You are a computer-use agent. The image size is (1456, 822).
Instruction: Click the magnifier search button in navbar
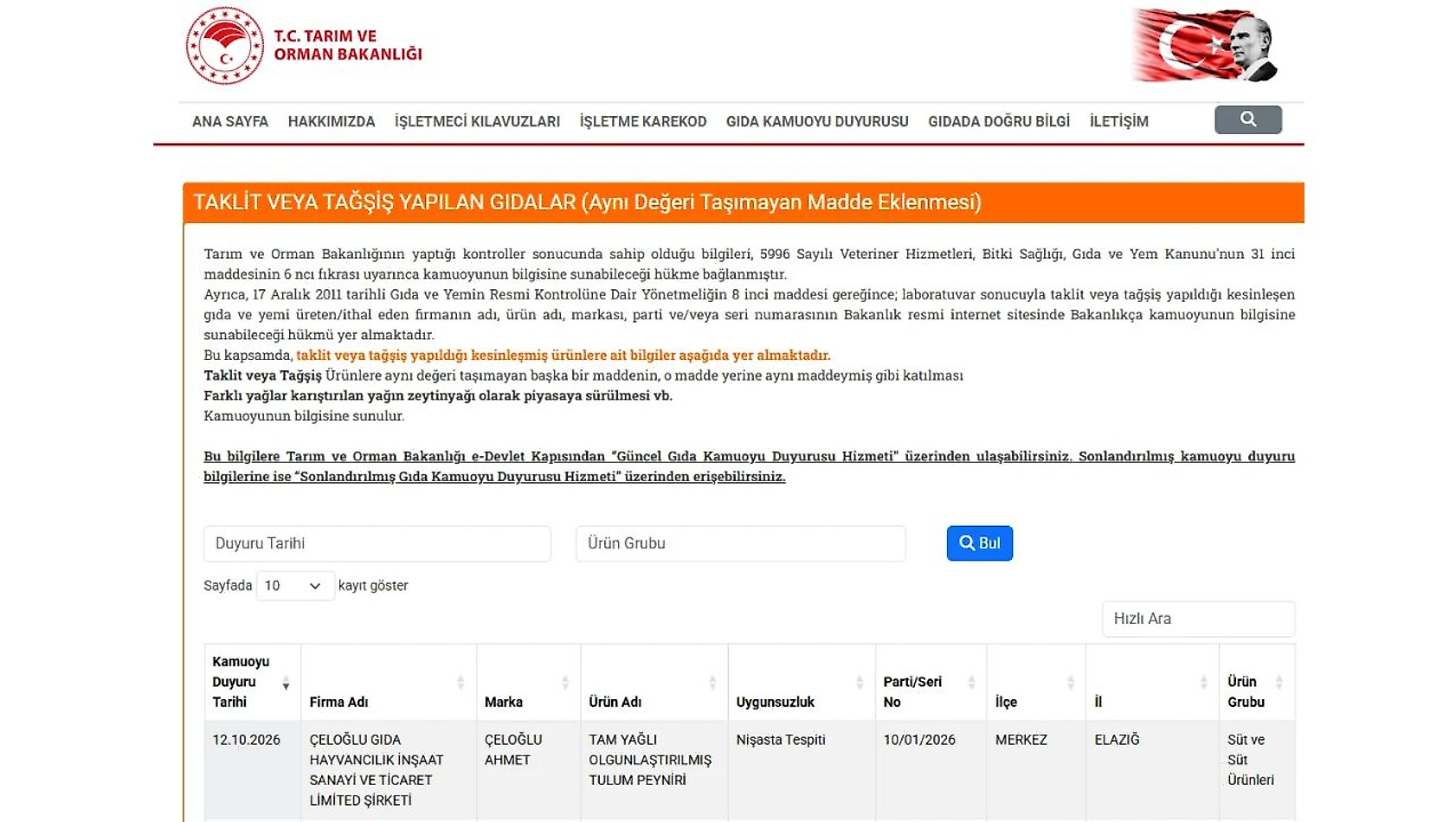[x=1247, y=119]
